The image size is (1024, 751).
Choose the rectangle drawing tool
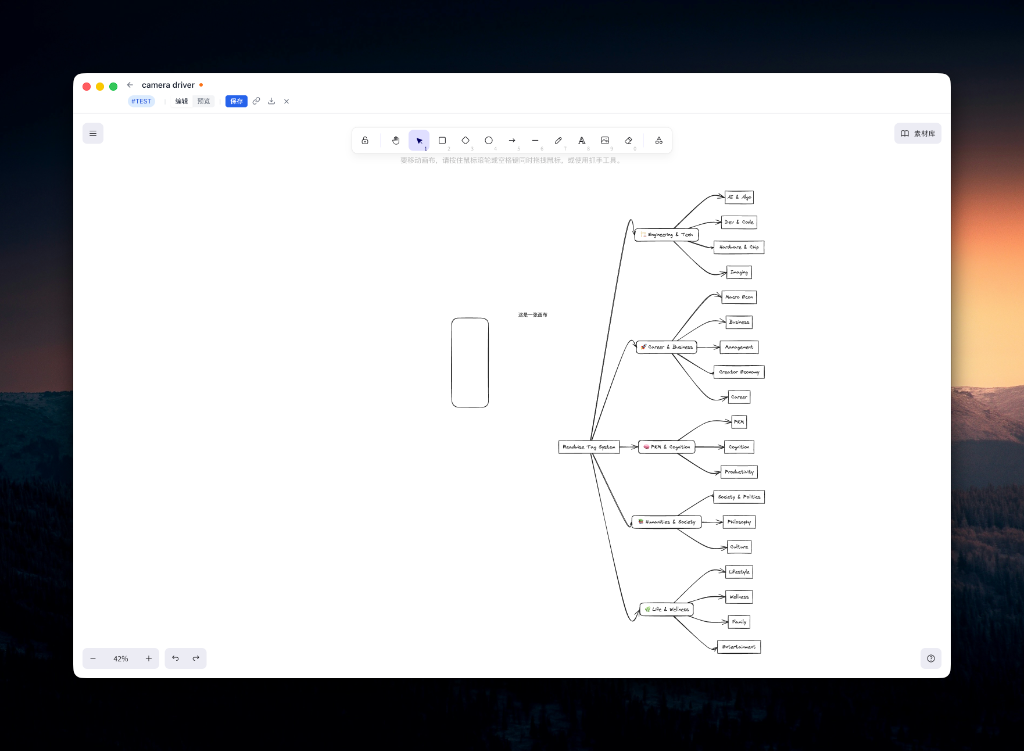click(442, 140)
